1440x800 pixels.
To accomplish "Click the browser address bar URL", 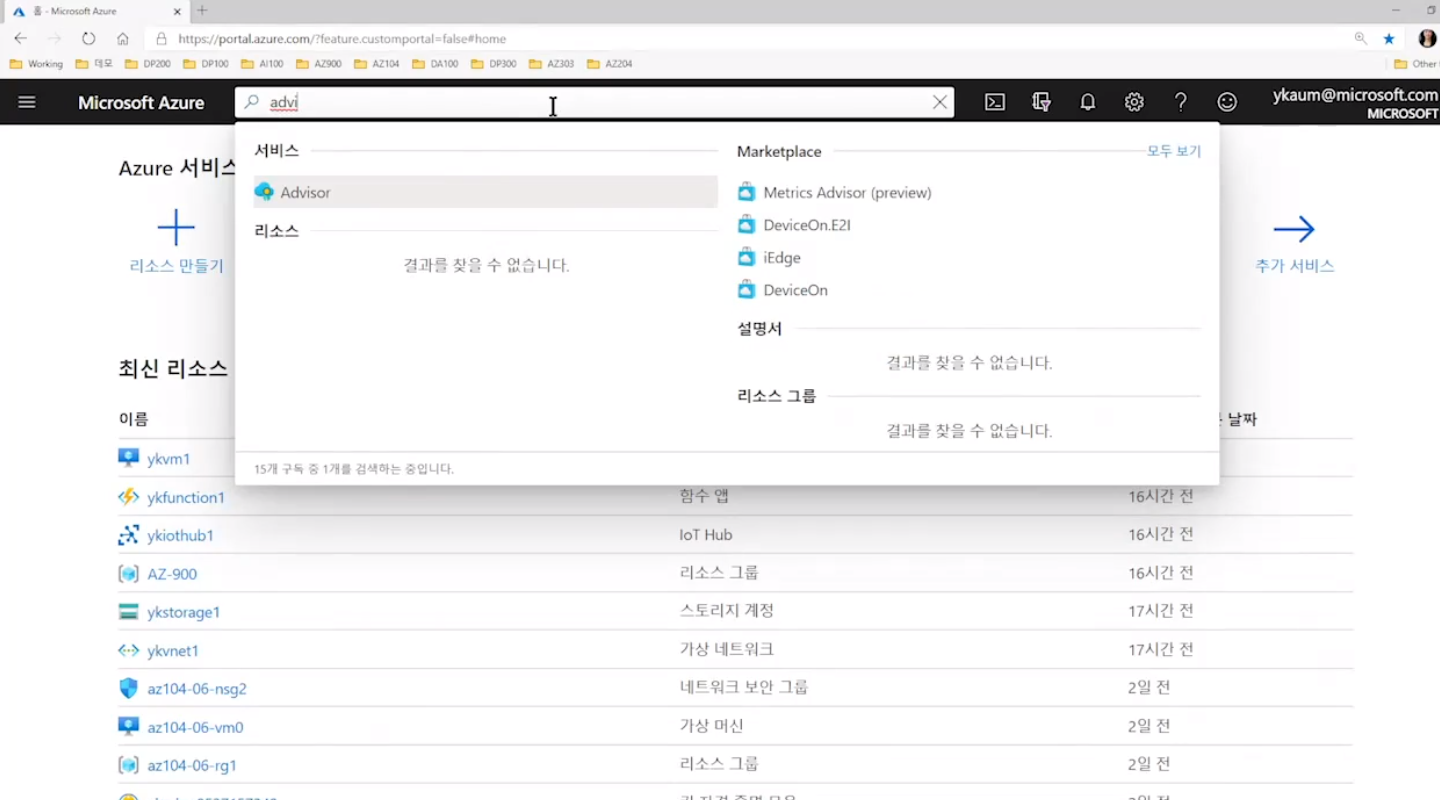I will (342, 39).
